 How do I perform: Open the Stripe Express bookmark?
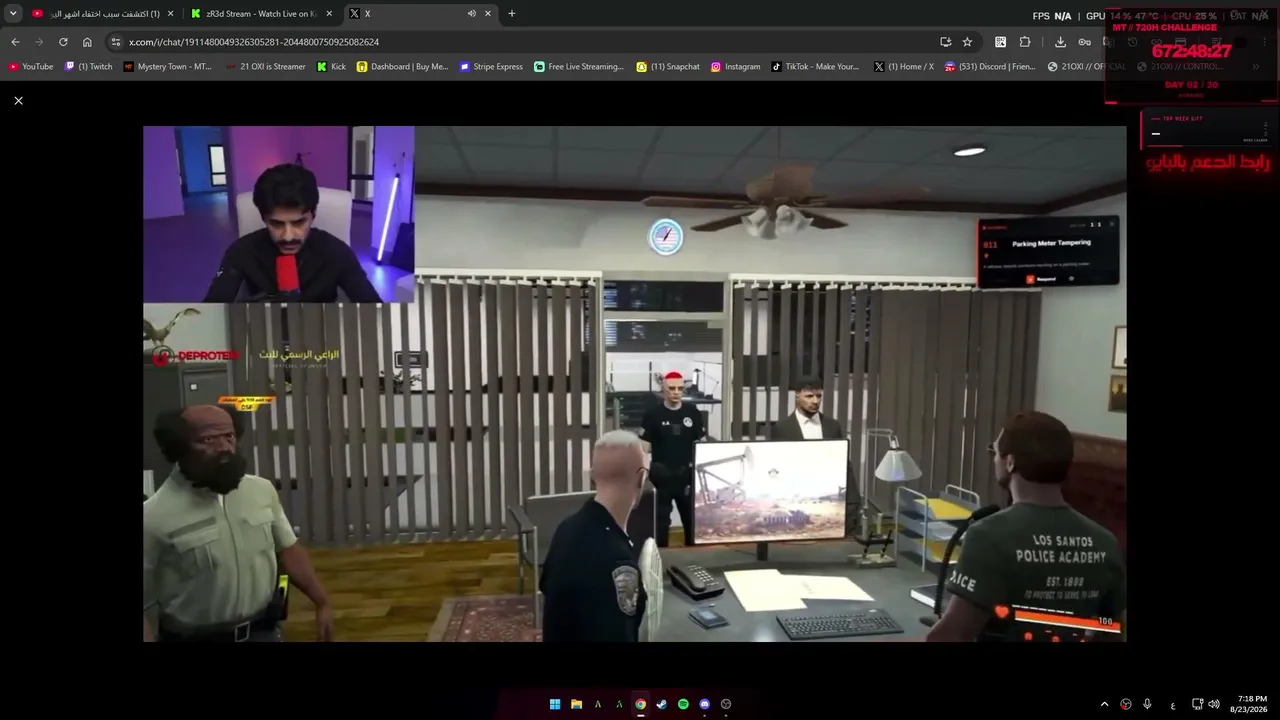pyautogui.click(x=491, y=67)
